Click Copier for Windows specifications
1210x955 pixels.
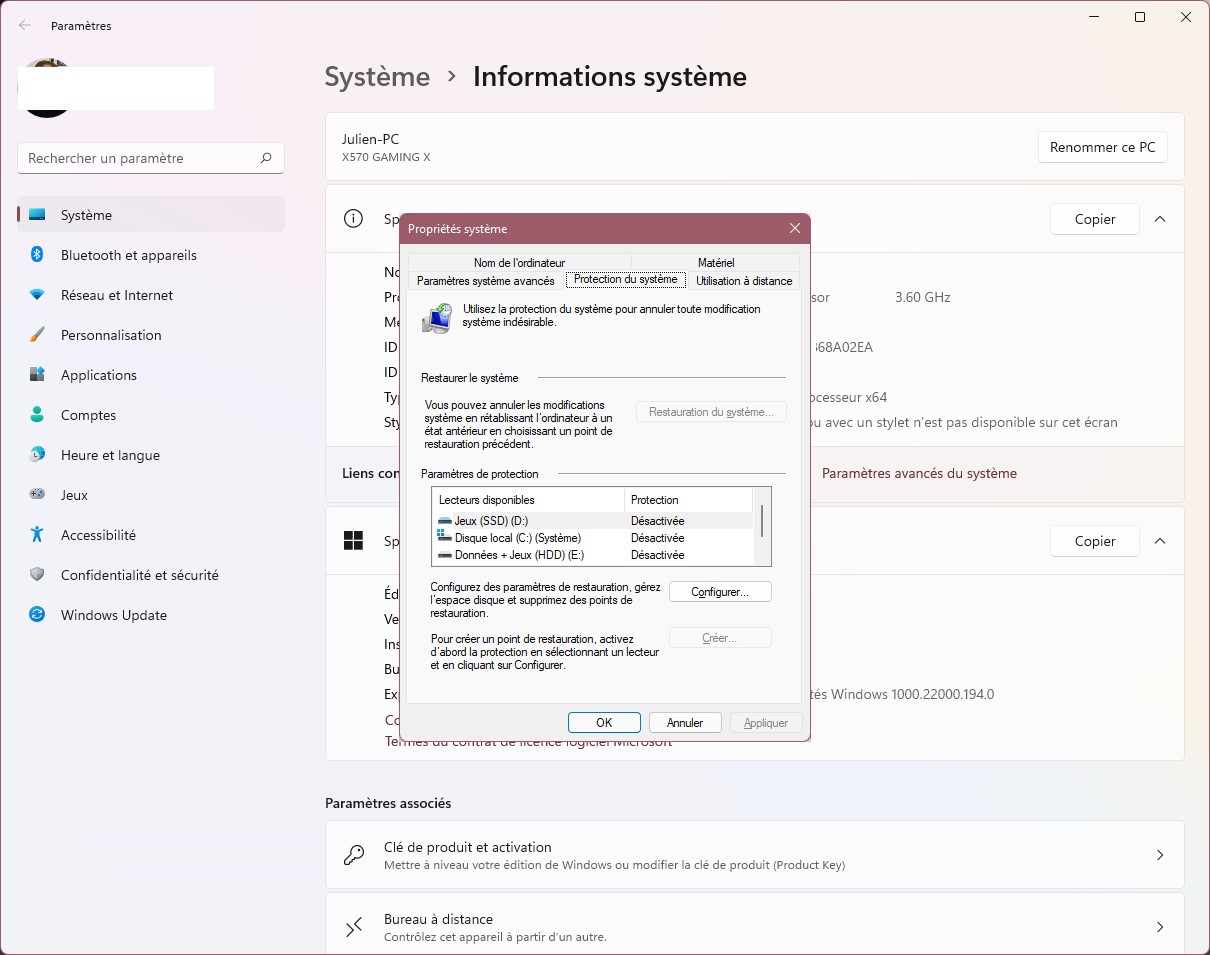tap(1095, 541)
